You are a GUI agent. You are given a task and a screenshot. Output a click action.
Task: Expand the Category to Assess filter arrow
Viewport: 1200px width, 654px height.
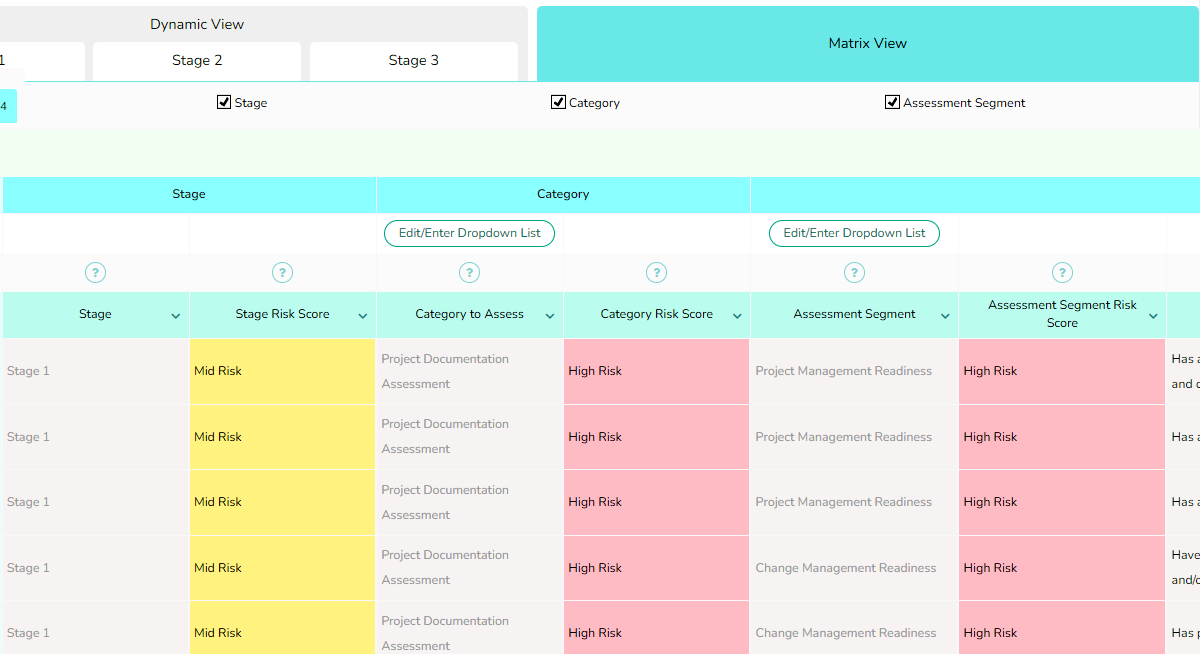click(x=550, y=316)
